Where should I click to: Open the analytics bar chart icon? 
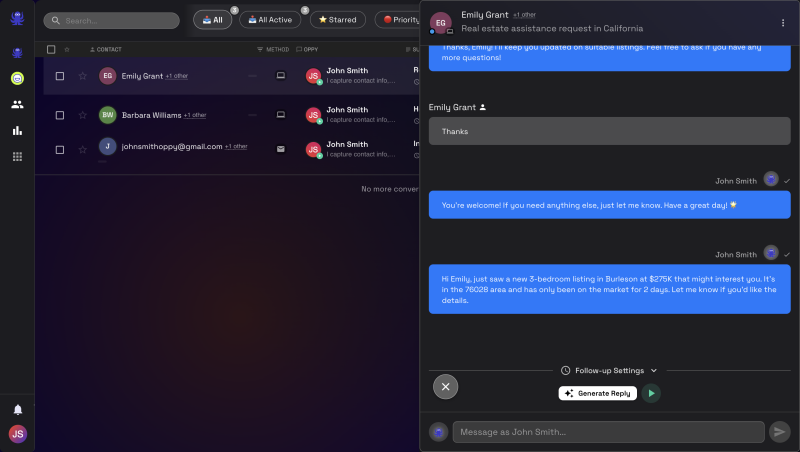tap(17, 131)
